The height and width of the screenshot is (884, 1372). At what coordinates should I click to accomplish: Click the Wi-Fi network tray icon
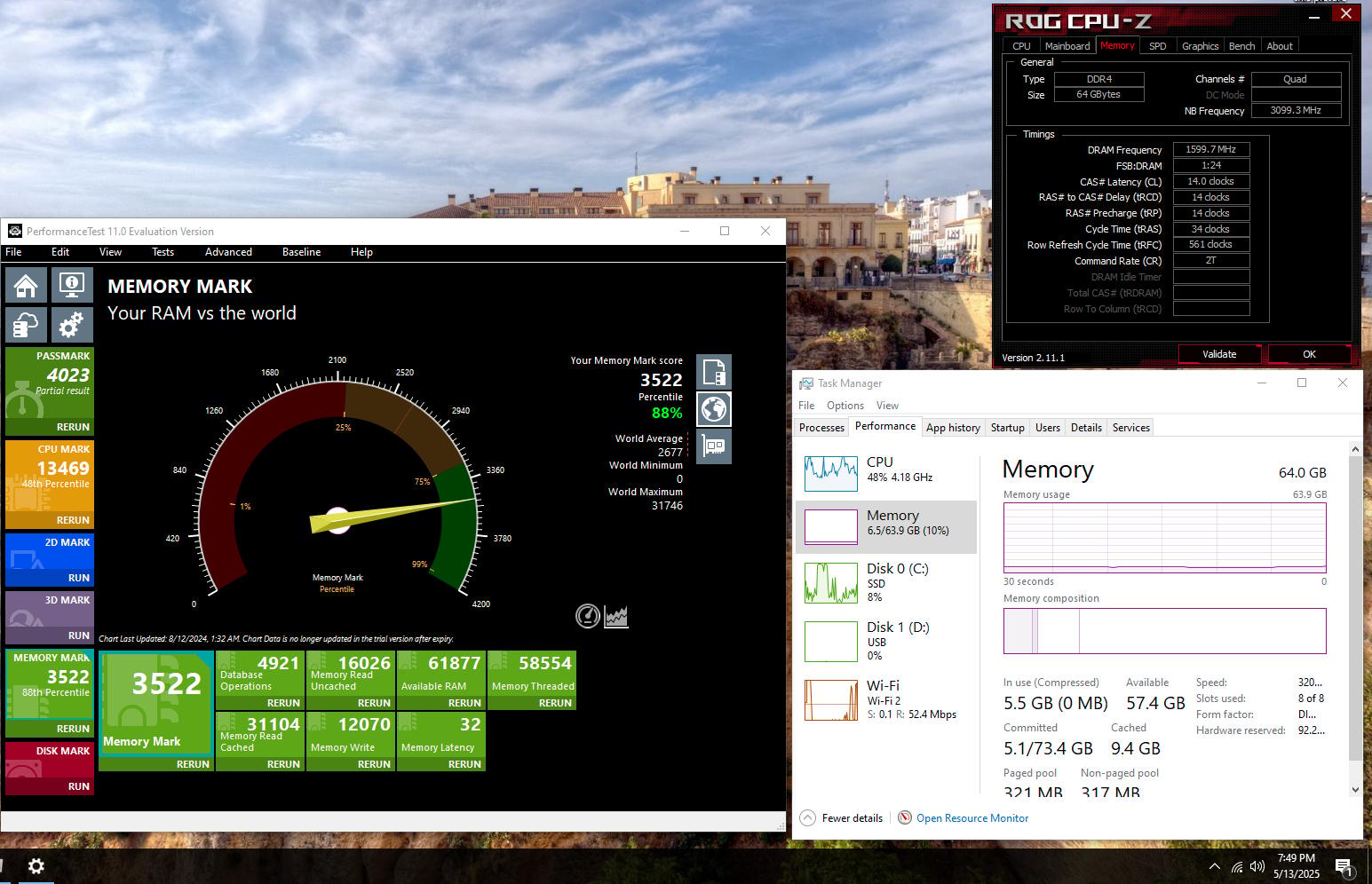tap(1237, 867)
